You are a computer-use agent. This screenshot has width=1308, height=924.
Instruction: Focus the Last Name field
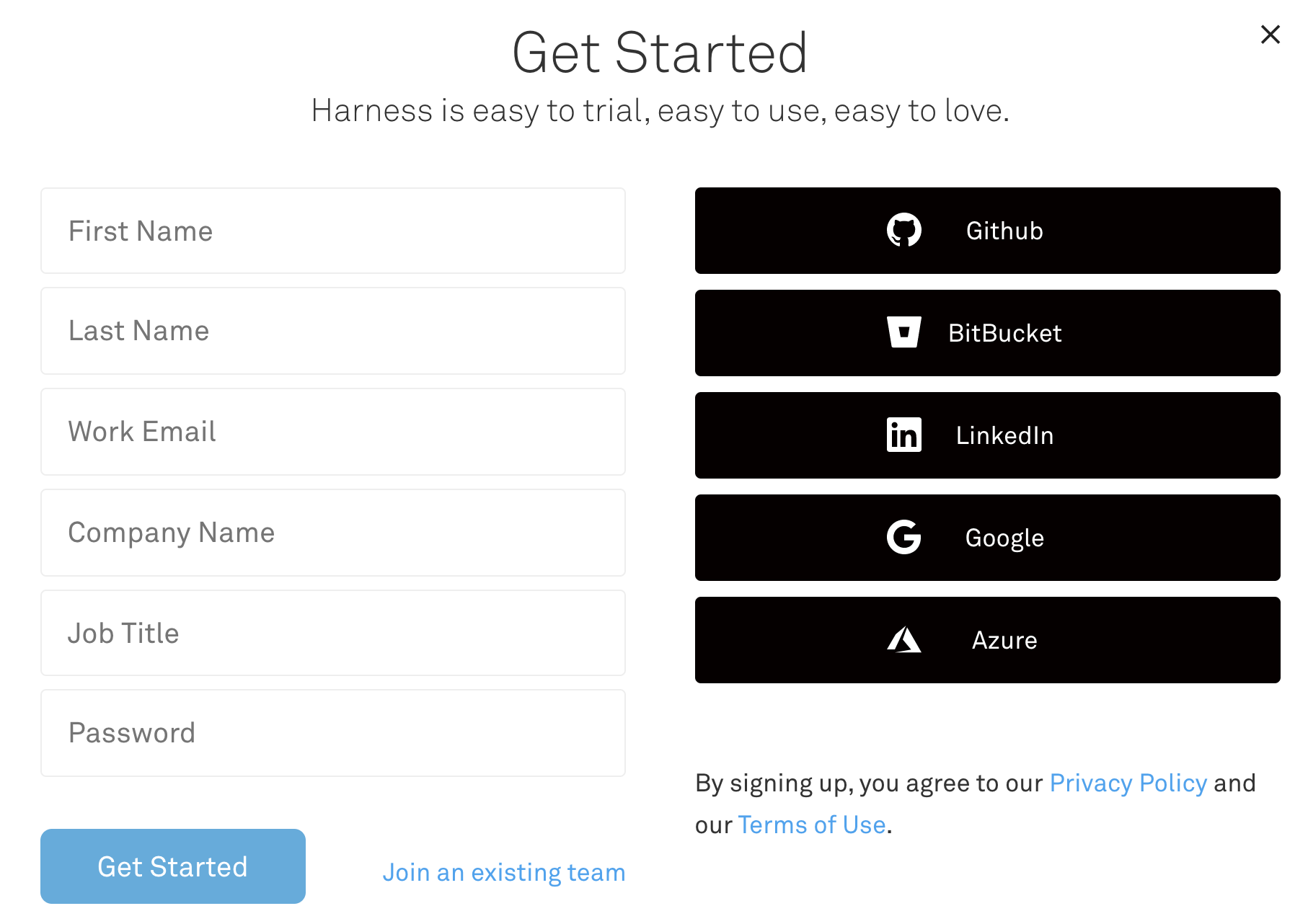[333, 331]
